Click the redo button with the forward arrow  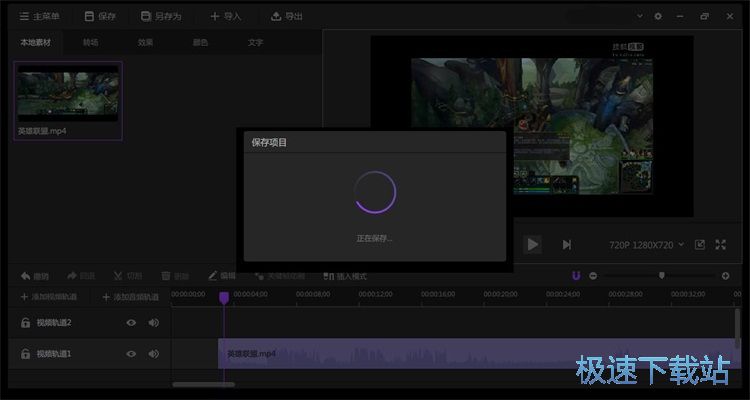(x=81, y=276)
